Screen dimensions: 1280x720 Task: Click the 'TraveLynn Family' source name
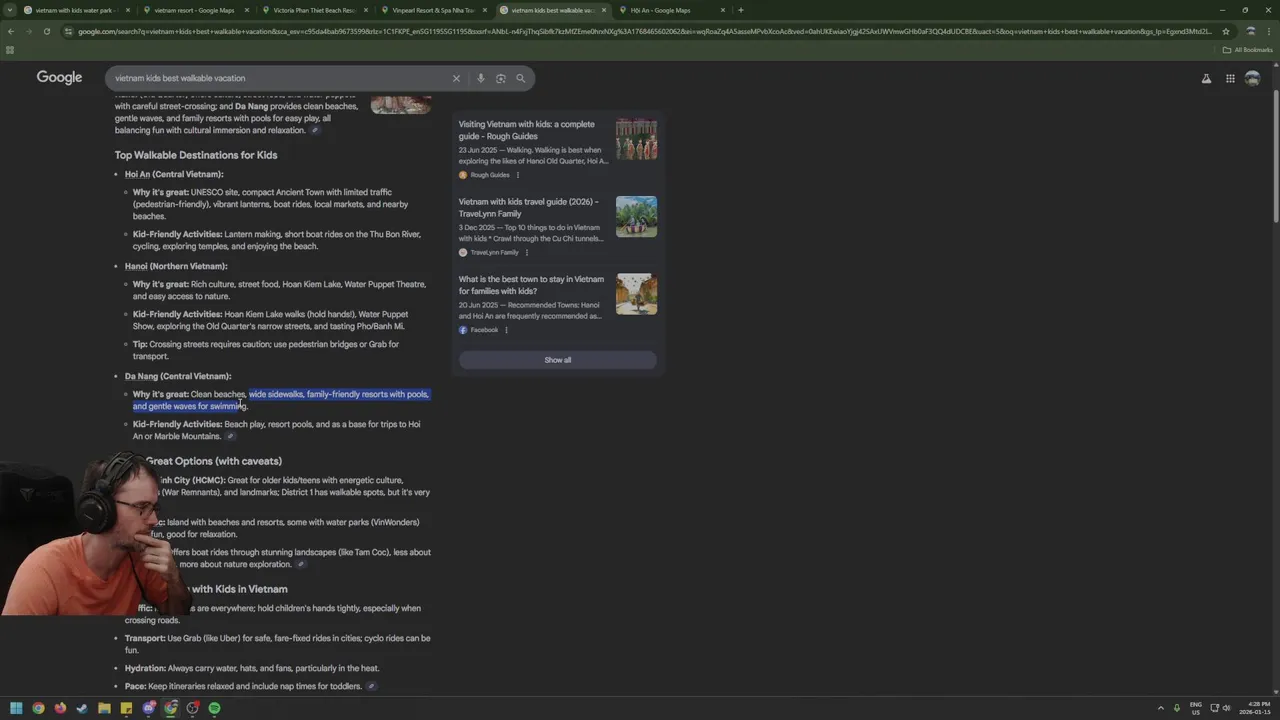click(x=494, y=252)
